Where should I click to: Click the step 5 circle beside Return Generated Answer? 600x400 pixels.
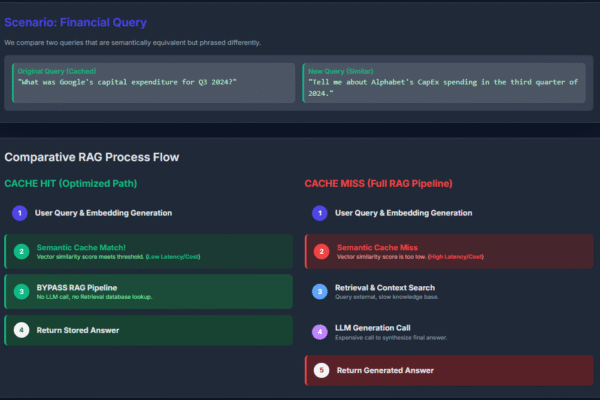(x=320, y=370)
